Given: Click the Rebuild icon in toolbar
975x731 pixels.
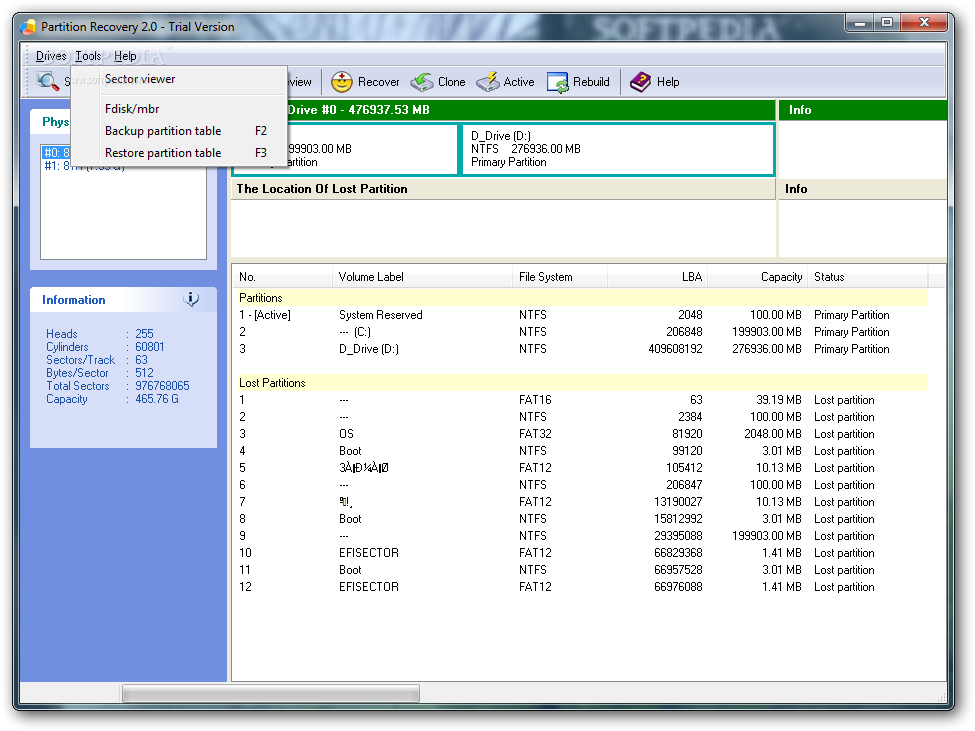Looking at the screenshot, I should tap(558, 81).
